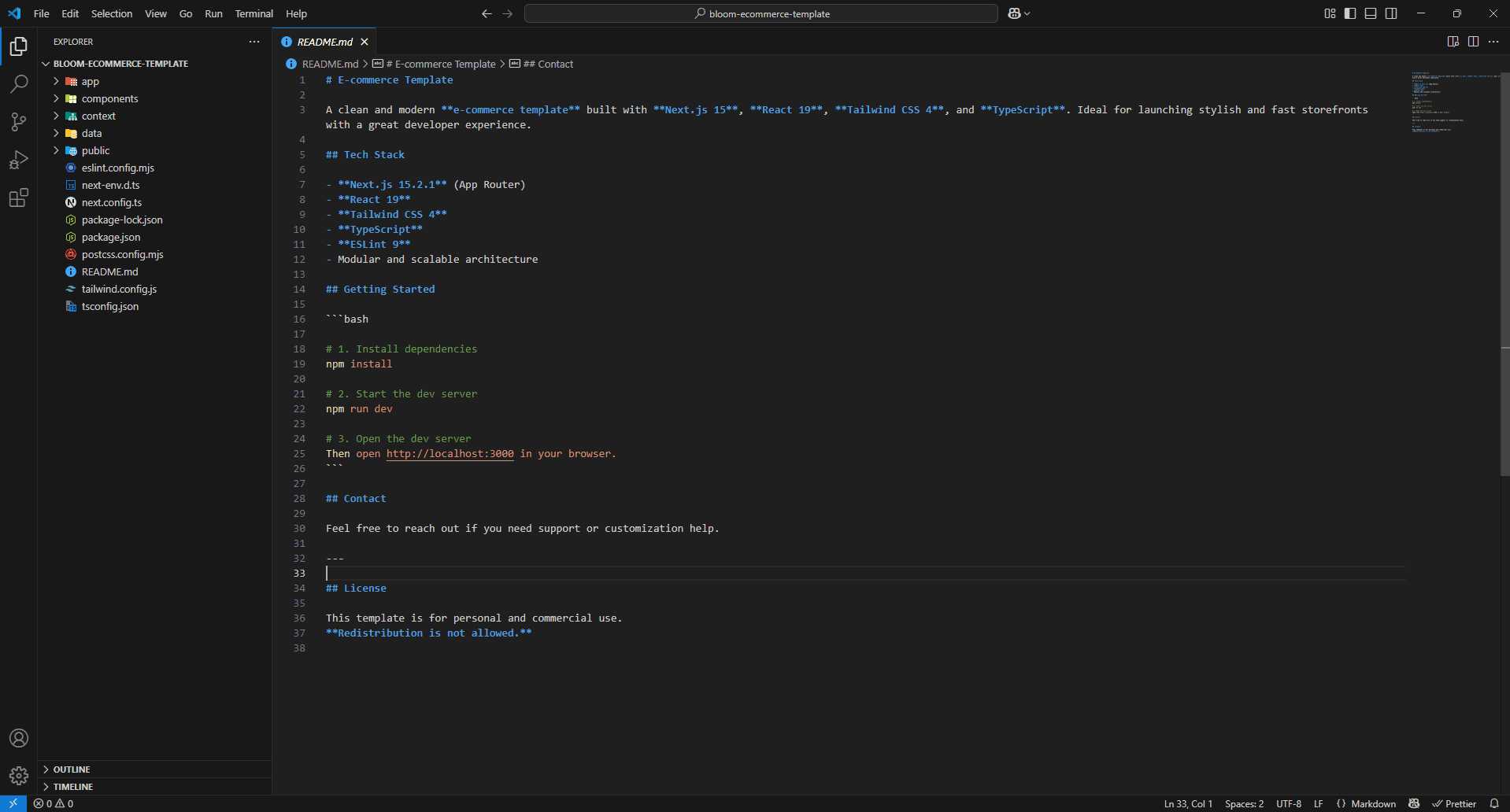Image resolution: width=1510 pixels, height=812 pixels.
Task: Click Ln 33, Col 1 in status bar
Action: (x=1188, y=803)
